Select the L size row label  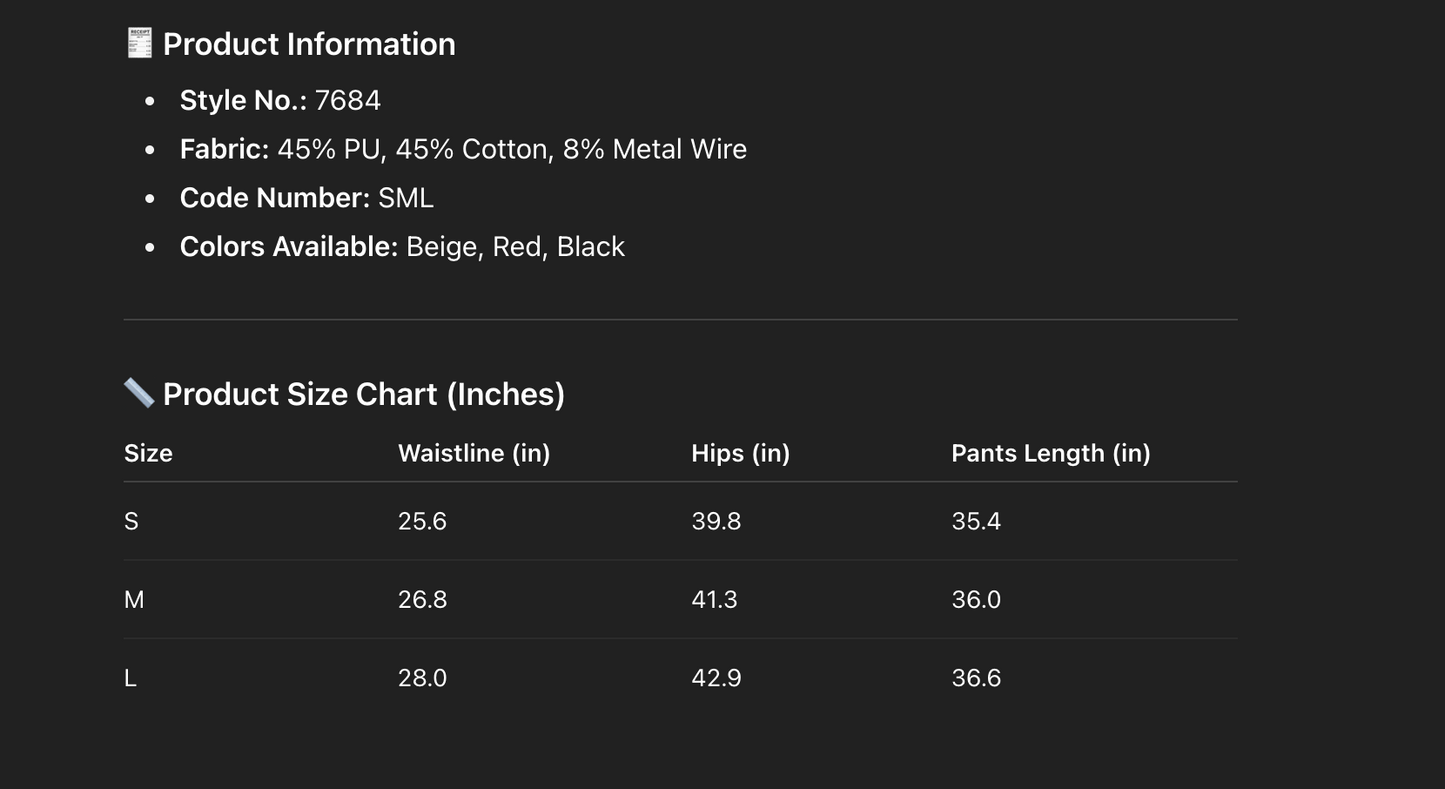click(130, 678)
